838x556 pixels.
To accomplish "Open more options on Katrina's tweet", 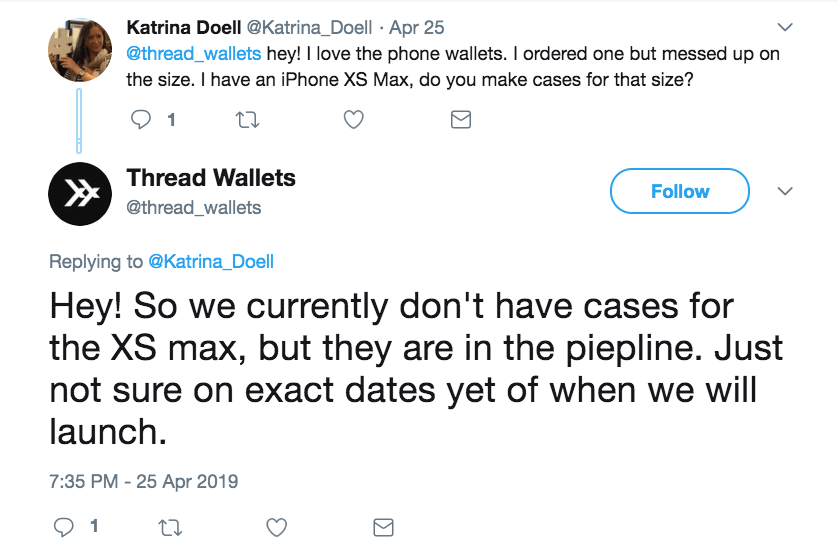I will pos(785,27).
